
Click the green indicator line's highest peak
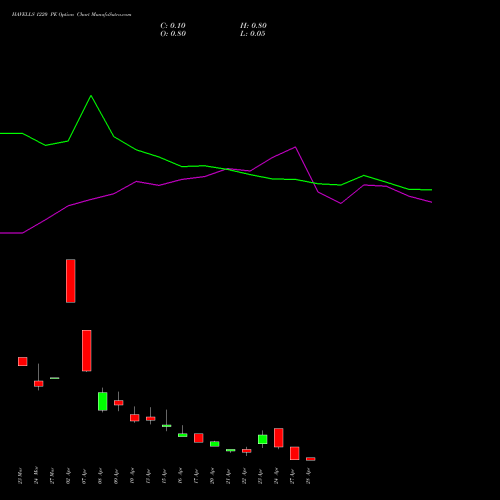tap(91, 96)
